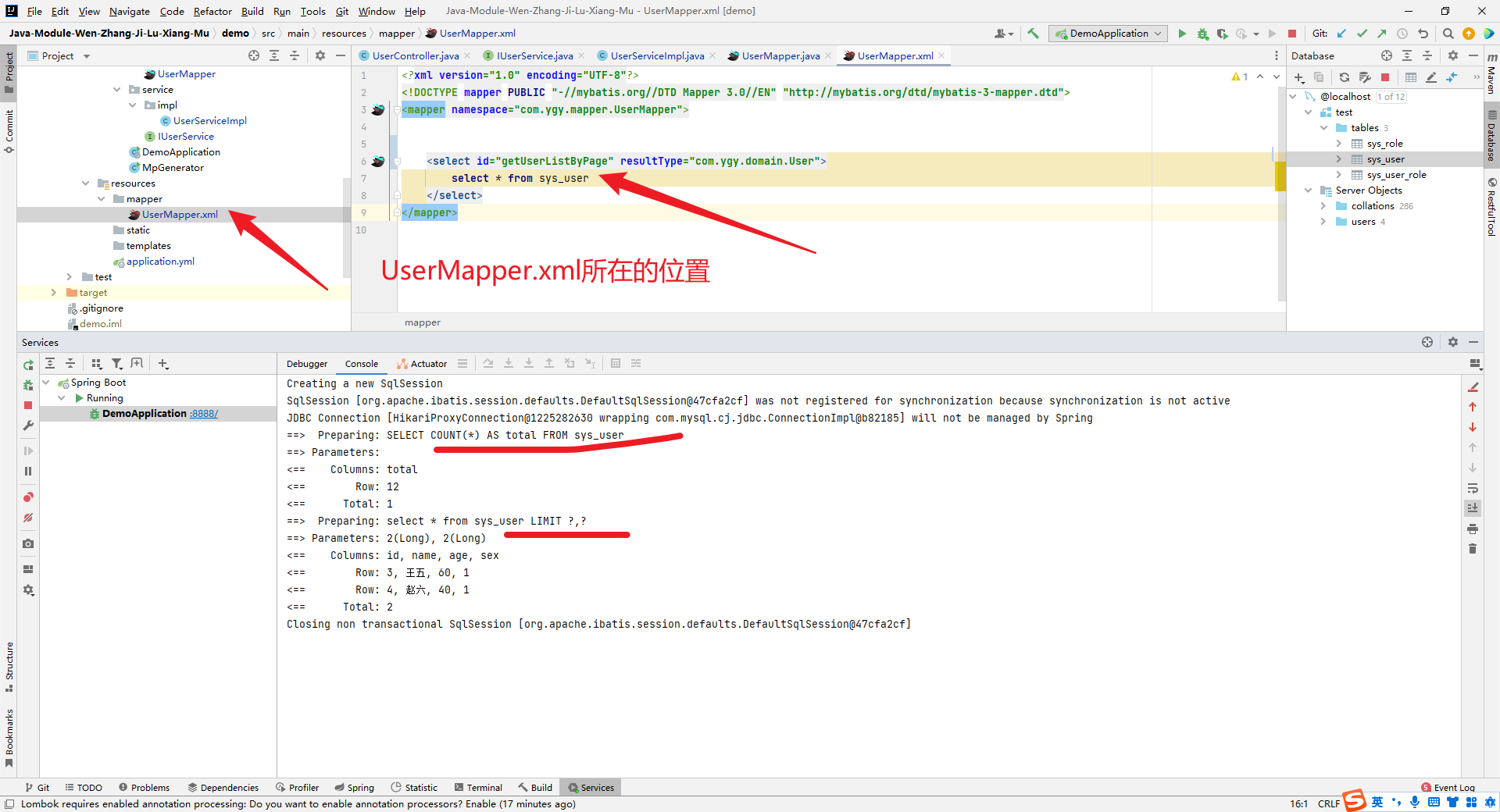
Task: Collapse Spring Boot node in Services
Action: (x=46, y=383)
